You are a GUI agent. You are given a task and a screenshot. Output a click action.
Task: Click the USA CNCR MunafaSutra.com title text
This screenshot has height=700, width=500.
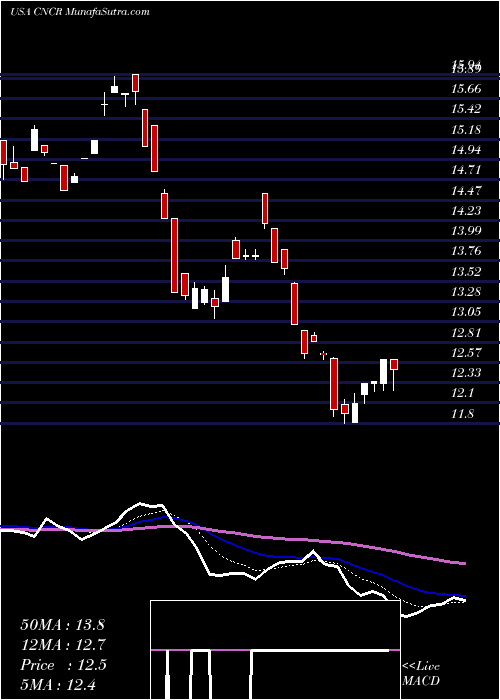[79, 12]
